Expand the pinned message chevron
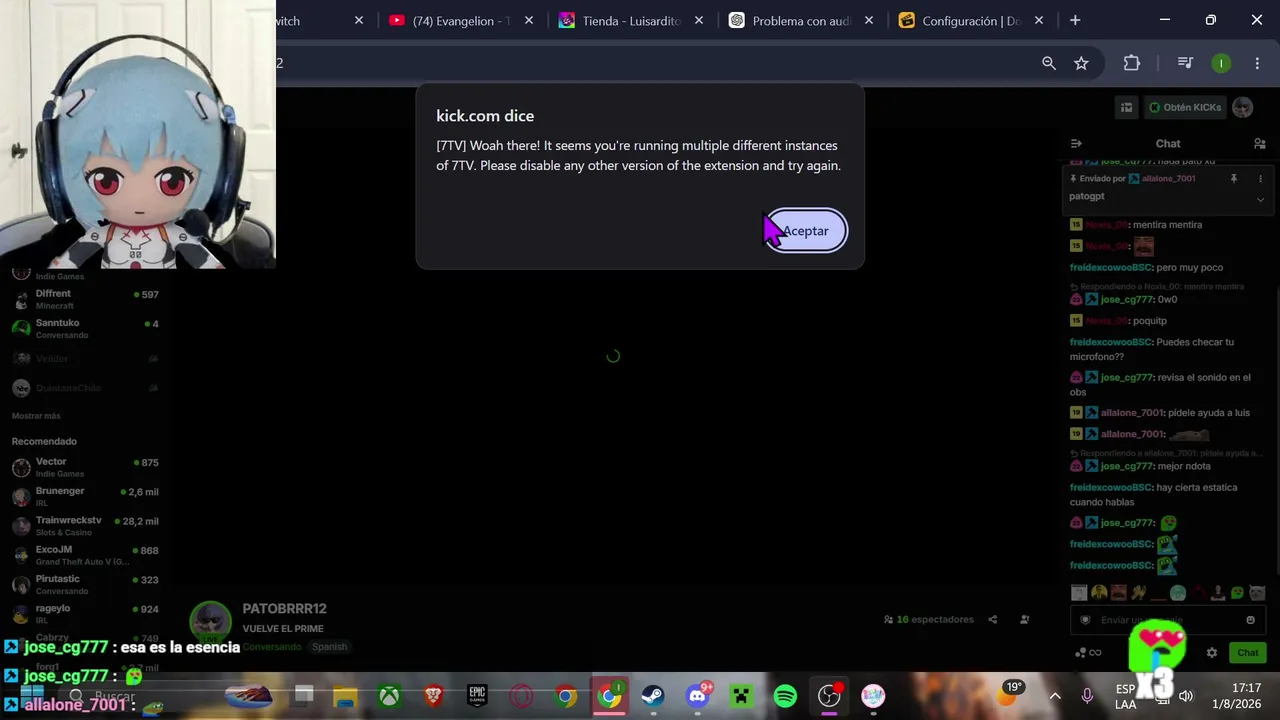Image resolution: width=1280 pixels, height=720 pixels. pos(1260,199)
